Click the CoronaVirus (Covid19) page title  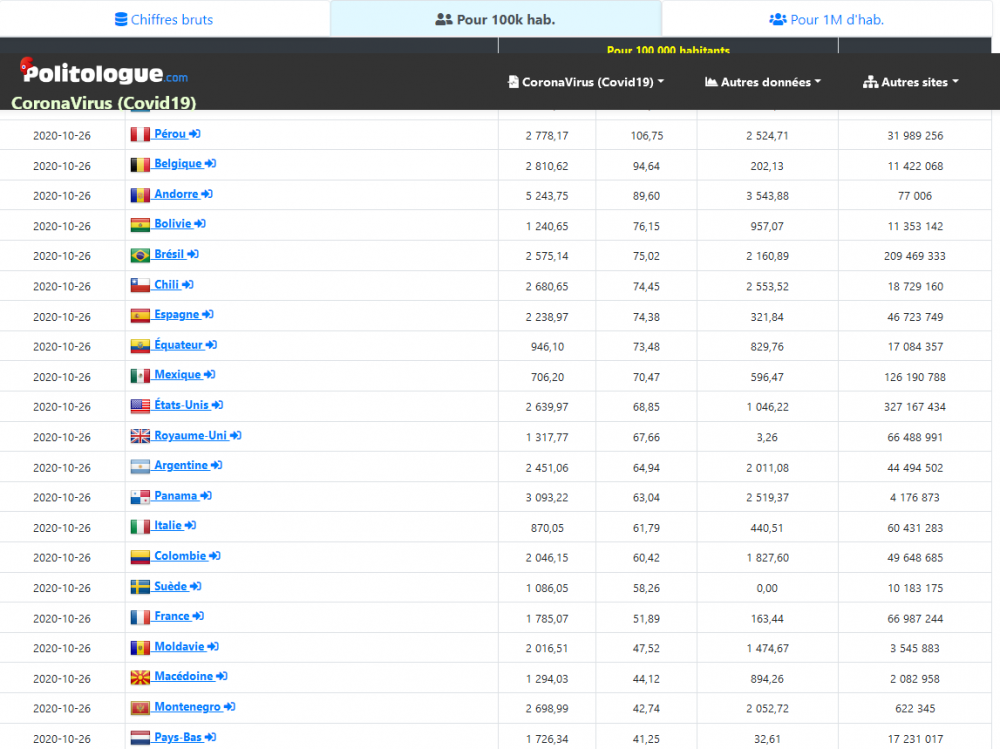(x=103, y=103)
